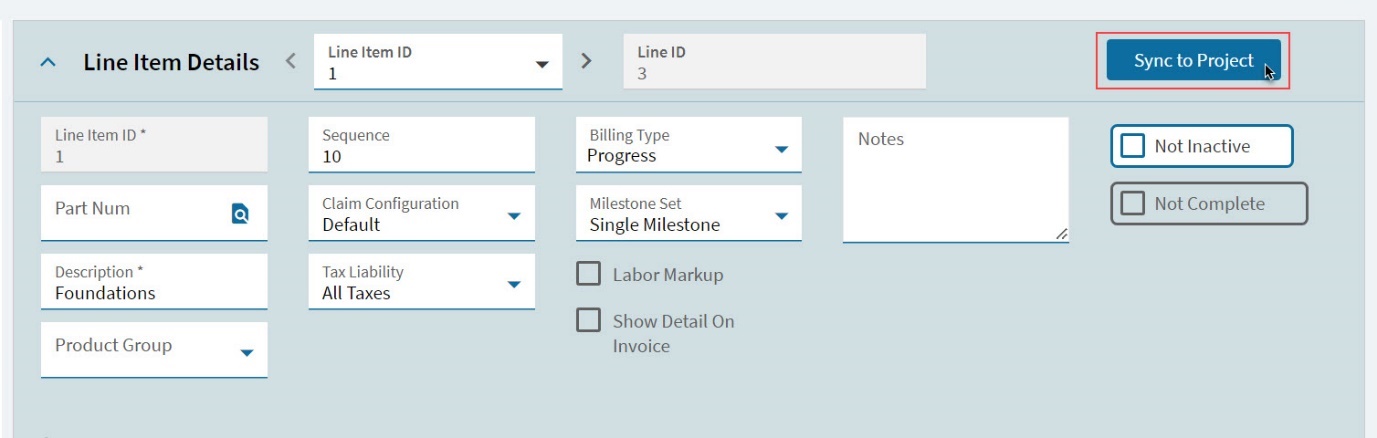Click the Description field containing Foundations
The image size is (1377, 438).
pyautogui.click(x=154, y=282)
